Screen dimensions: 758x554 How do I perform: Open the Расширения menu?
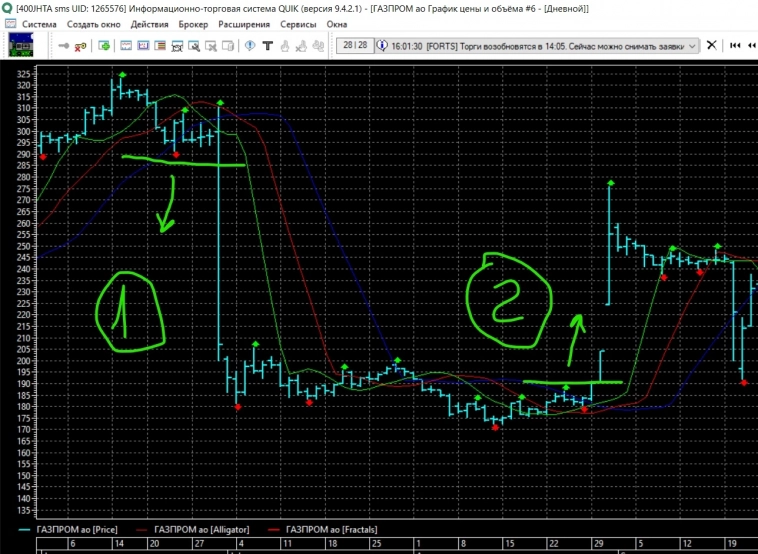[245, 23]
